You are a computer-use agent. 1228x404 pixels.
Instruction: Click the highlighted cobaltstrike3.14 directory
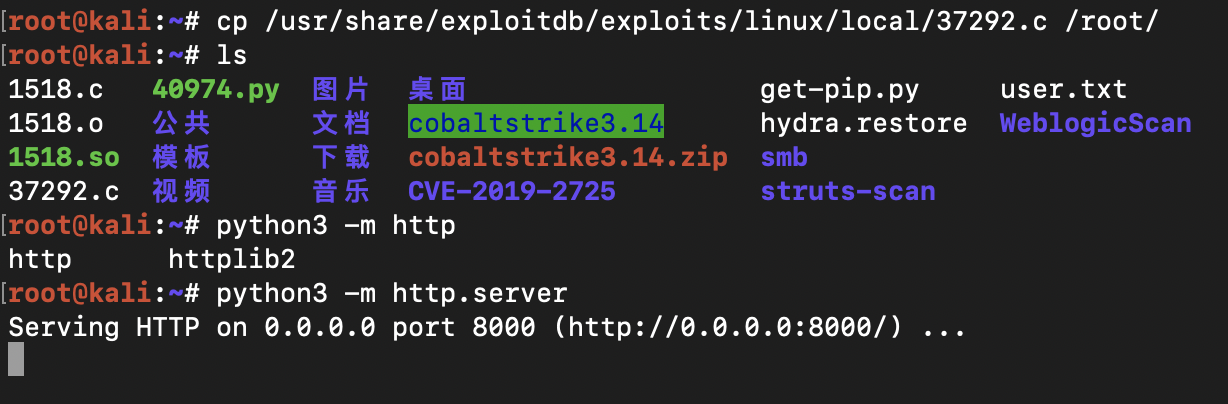(535, 123)
